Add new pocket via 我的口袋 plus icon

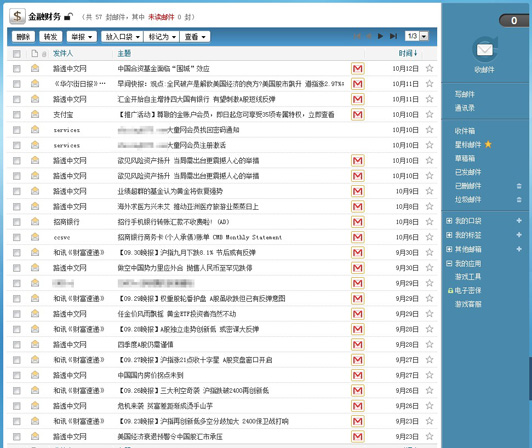coord(519,221)
